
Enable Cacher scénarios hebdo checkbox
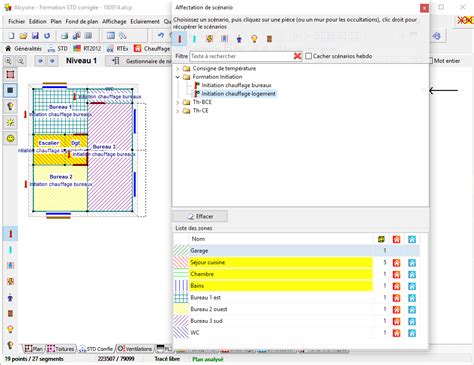(x=309, y=56)
